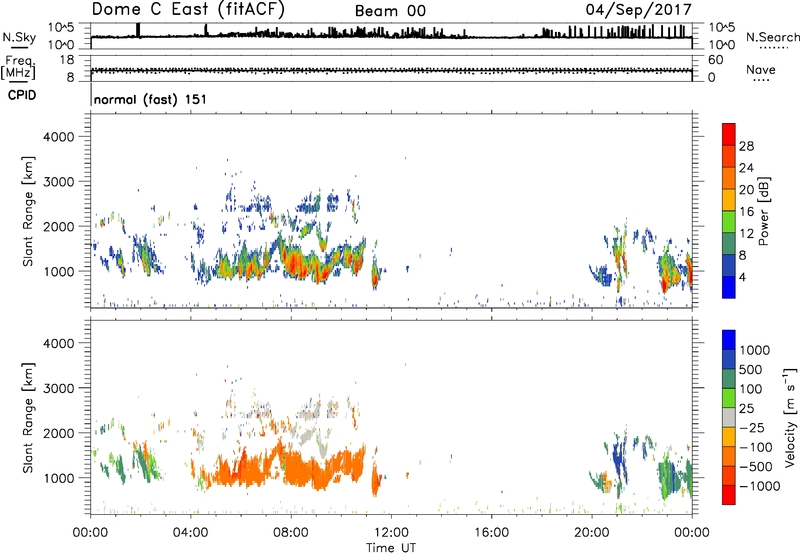Click the '4000' tick in power panel
This screenshot has height=554, width=800.
pyautogui.click(x=59, y=137)
